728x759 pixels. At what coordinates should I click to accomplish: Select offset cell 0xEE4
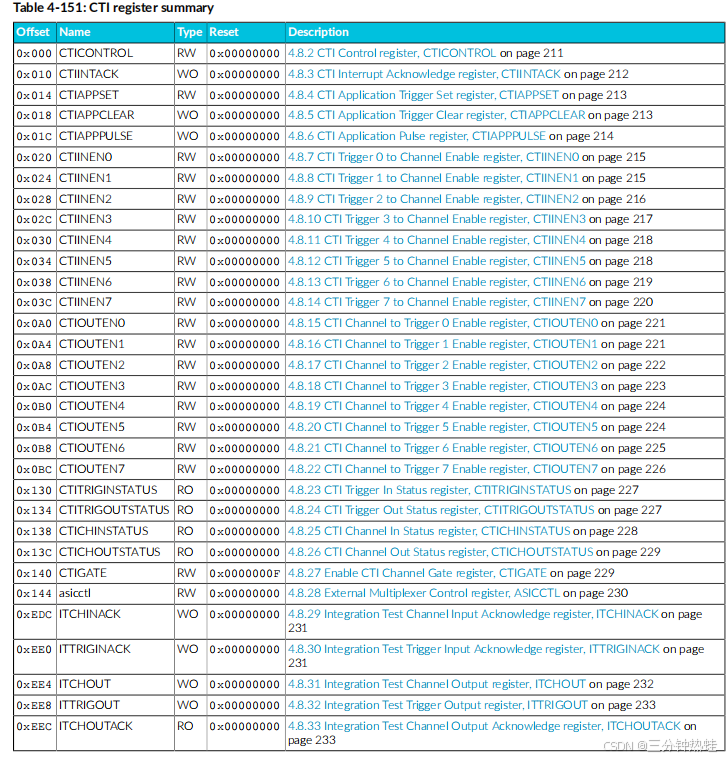point(34,685)
